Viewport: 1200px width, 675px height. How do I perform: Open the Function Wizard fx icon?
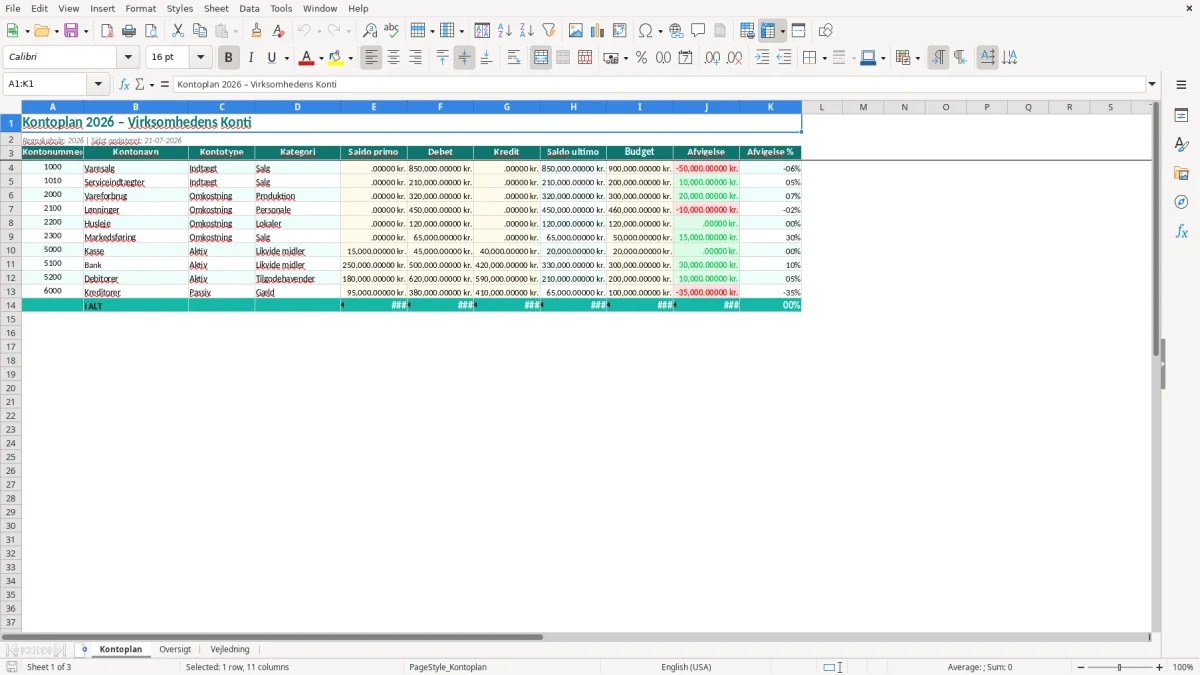[124, 84]
